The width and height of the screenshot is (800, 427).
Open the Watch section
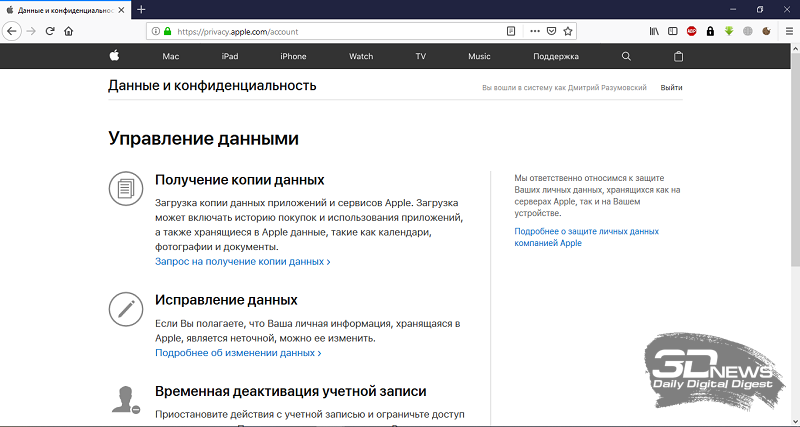click(361, 56)
